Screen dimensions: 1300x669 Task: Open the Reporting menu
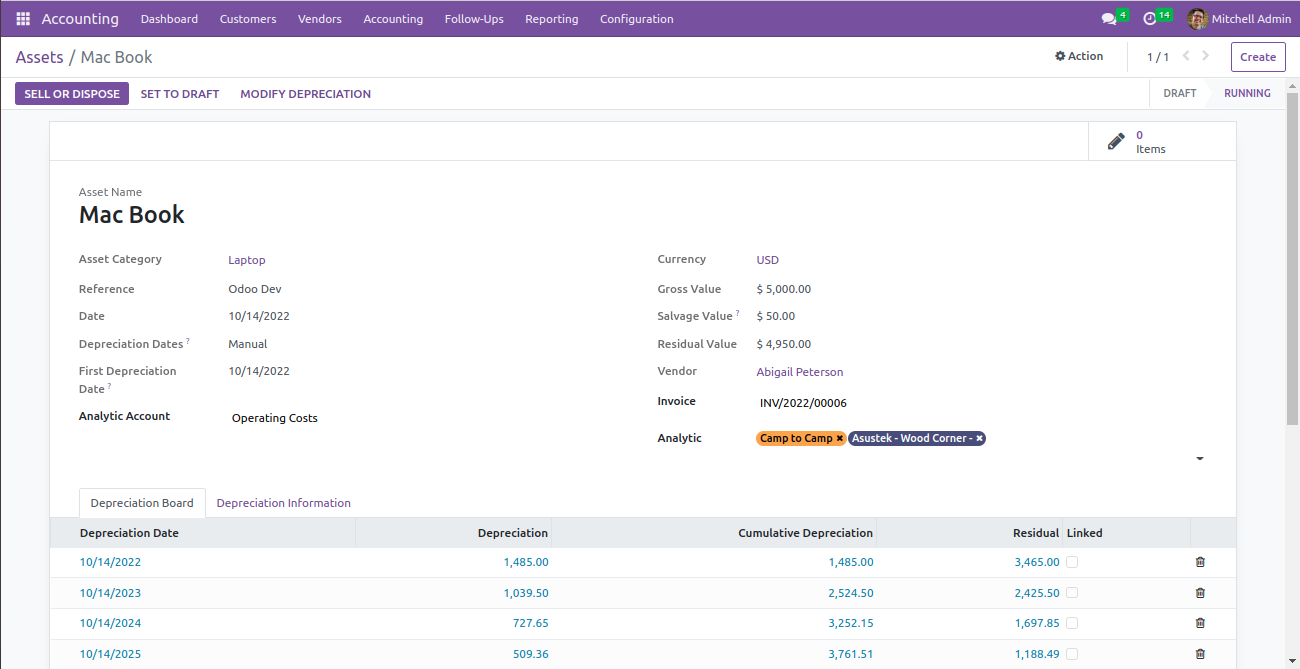[551, 19]
